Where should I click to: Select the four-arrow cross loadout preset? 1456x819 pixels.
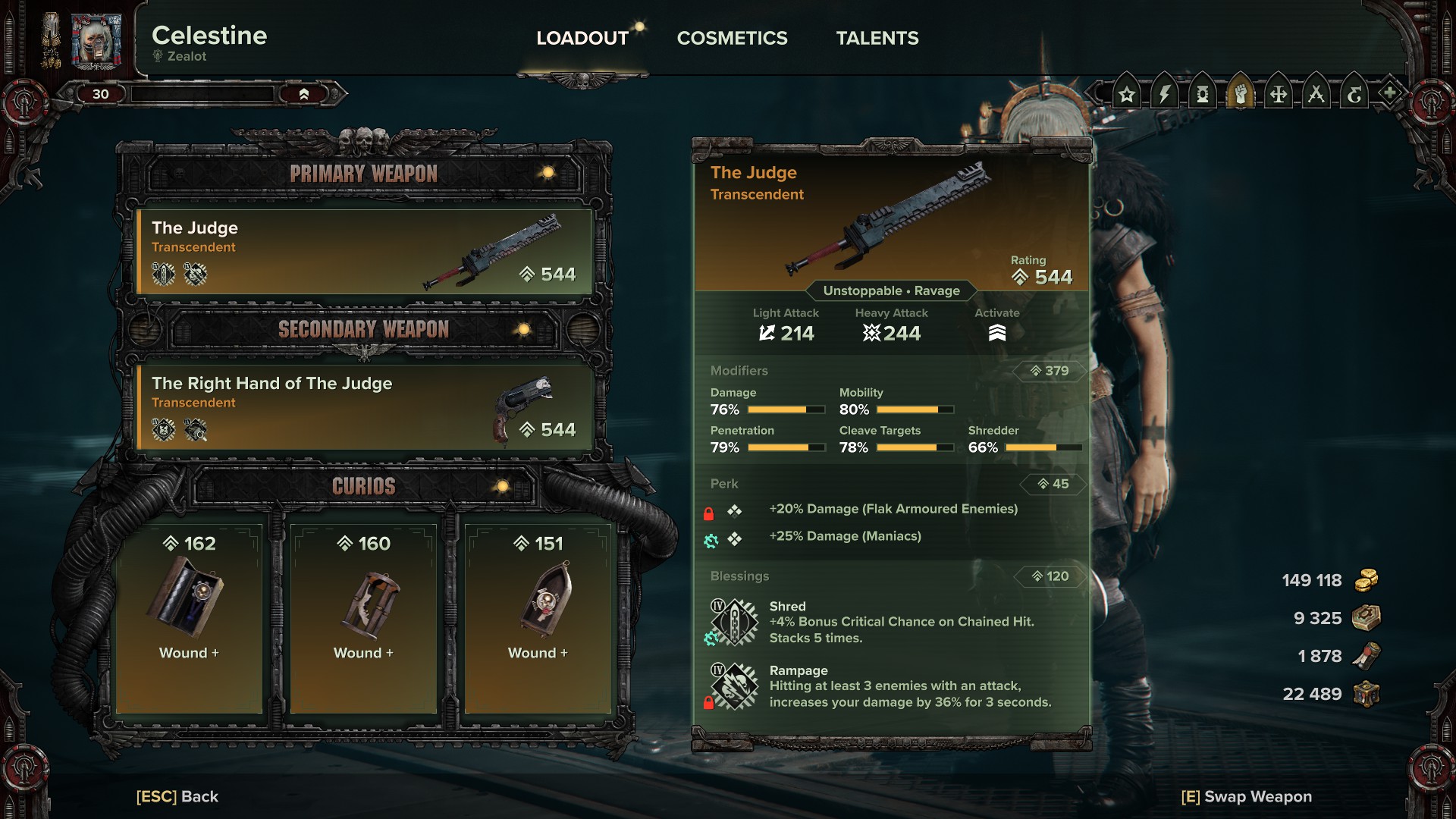click(1279, 94)
